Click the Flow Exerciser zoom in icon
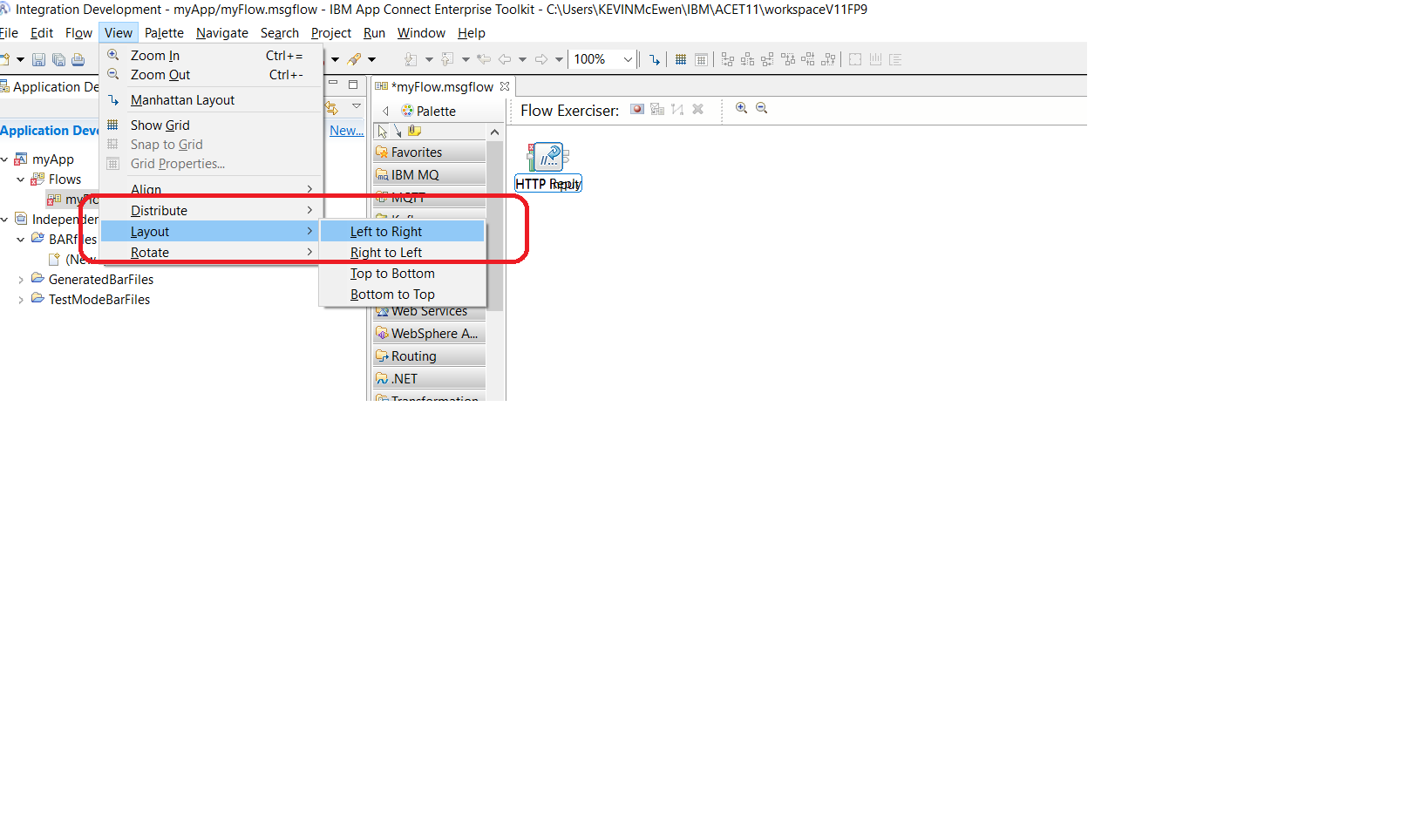 pyautogui.click(x=742, y=108)
